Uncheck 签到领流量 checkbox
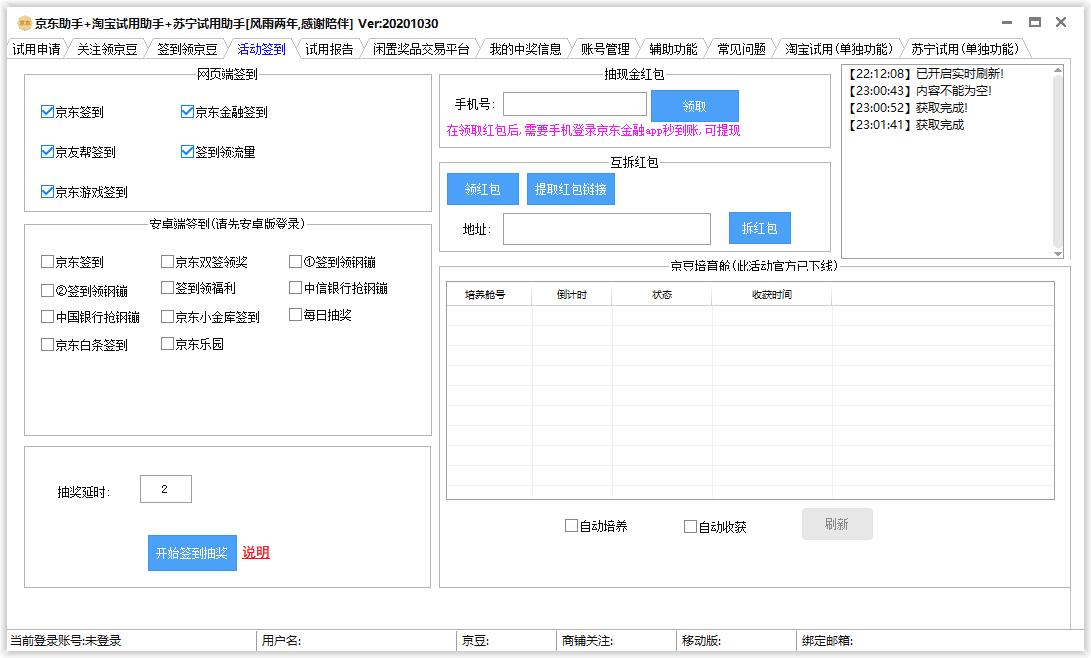The width and height of the screenshot is (1091, 658). pyautogui.click(x=187, y=151)
